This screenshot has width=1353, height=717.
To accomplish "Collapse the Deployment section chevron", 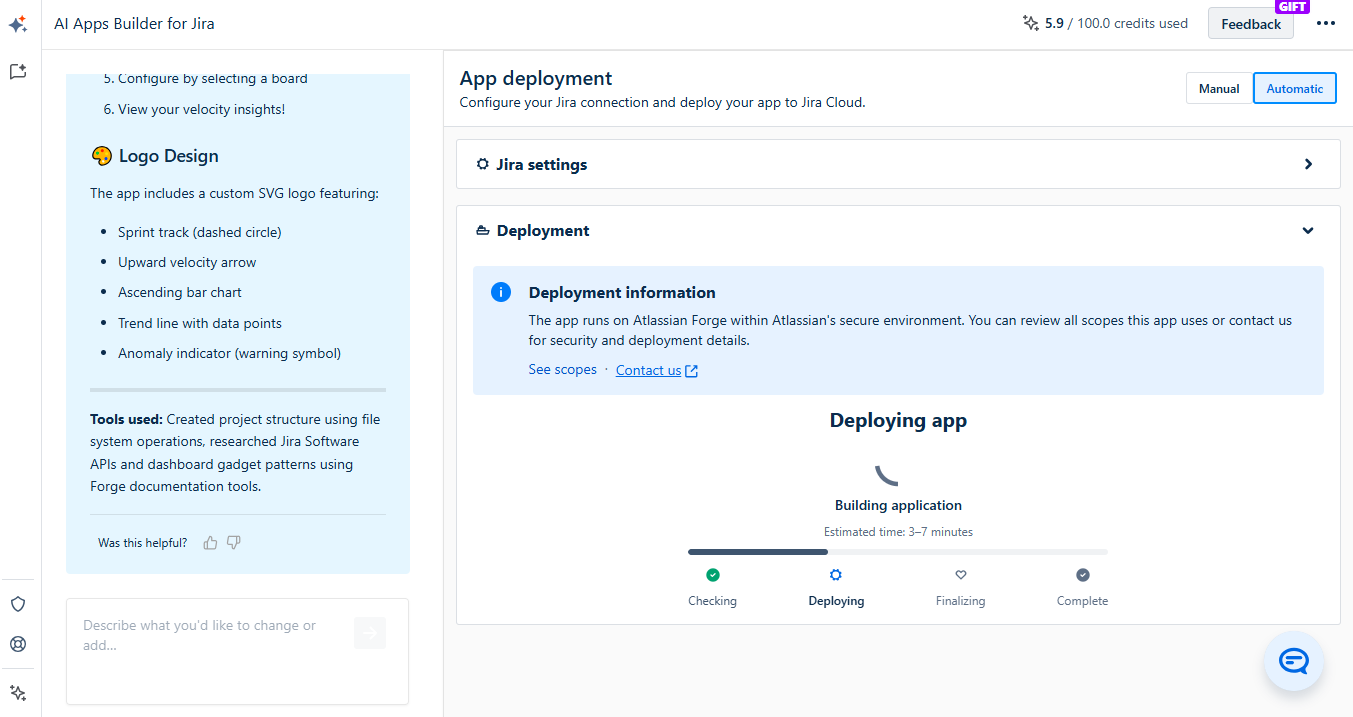I will pos(1308,231).
